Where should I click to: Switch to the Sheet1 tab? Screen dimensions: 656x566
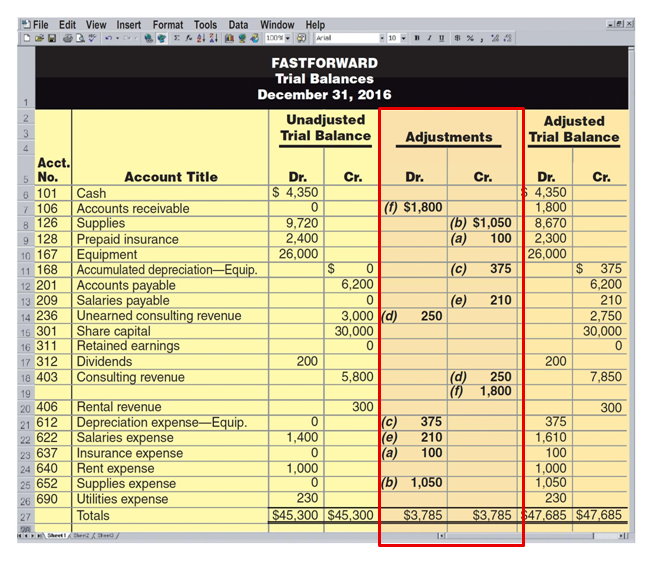(x=56, y=535)
